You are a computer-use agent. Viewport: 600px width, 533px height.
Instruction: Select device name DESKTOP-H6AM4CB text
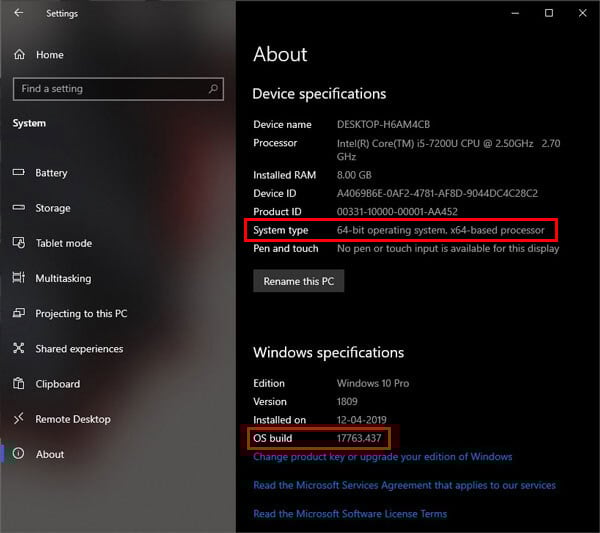(x=383, y=124)
